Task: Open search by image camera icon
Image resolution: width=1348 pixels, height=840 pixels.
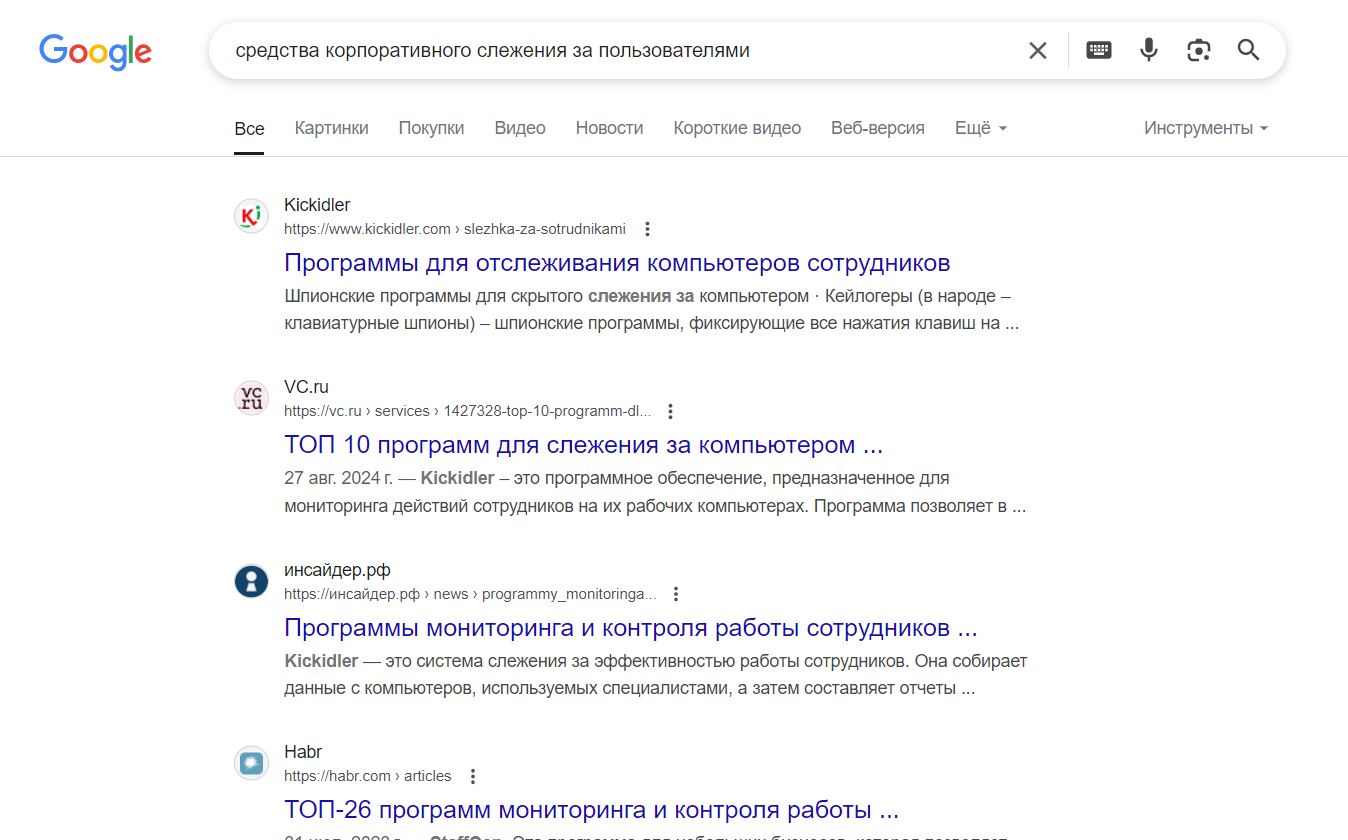Action: point(1199,50)
